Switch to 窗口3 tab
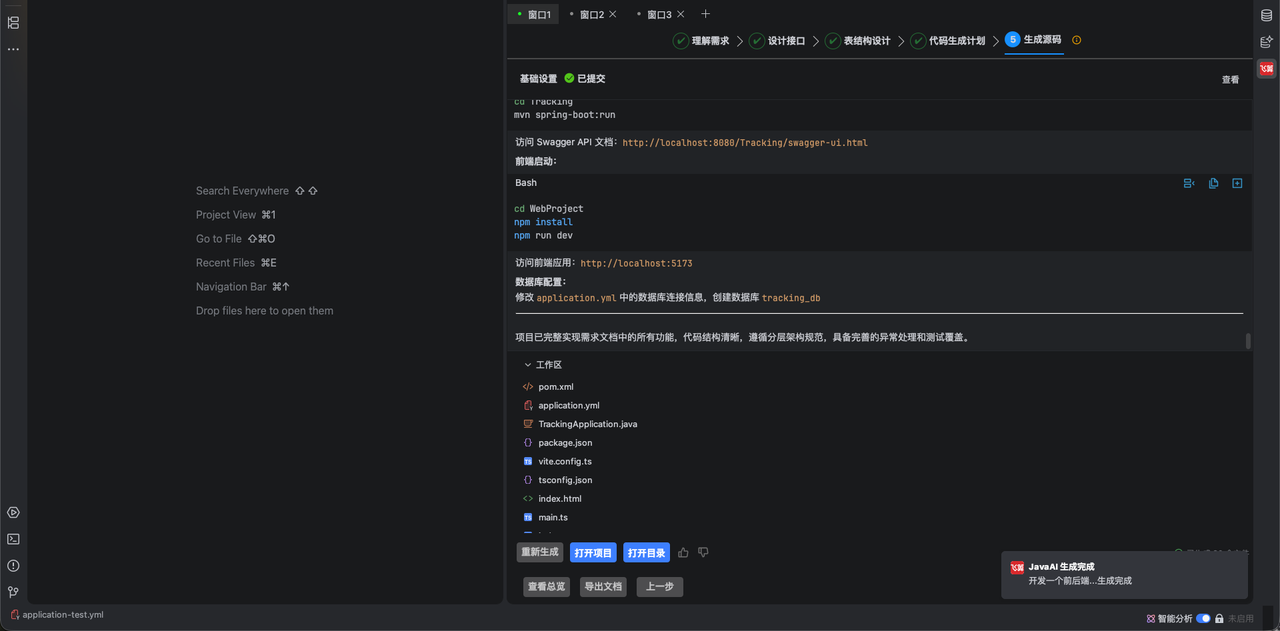 (659, 14)
